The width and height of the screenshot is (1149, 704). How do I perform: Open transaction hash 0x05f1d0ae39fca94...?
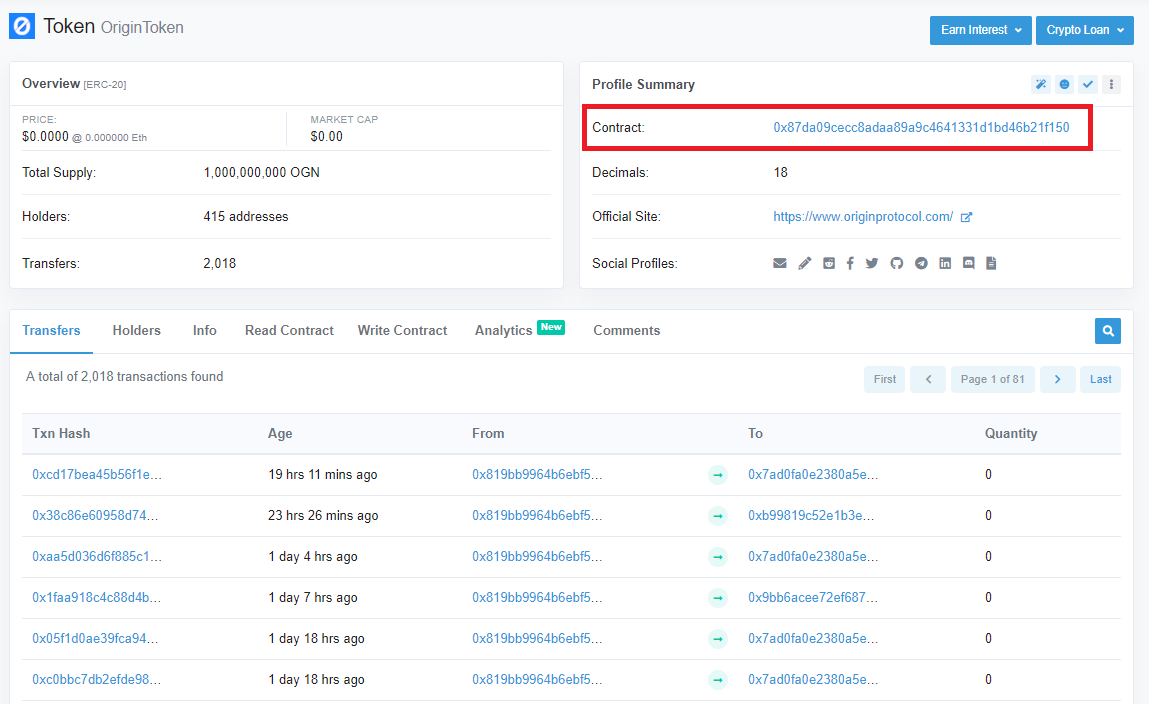pyautogui.click(x=95, y=639)
